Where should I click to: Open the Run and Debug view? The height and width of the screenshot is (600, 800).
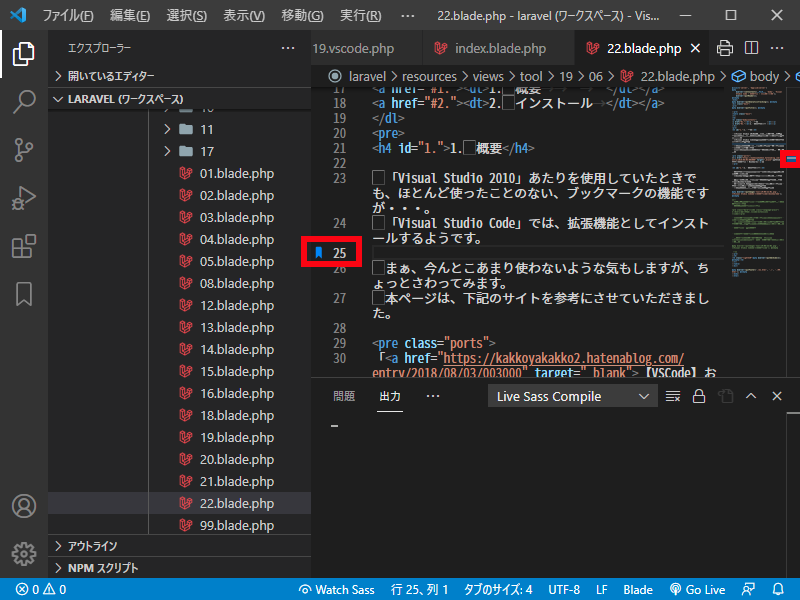pyautogui.click(x=23, y=198)
